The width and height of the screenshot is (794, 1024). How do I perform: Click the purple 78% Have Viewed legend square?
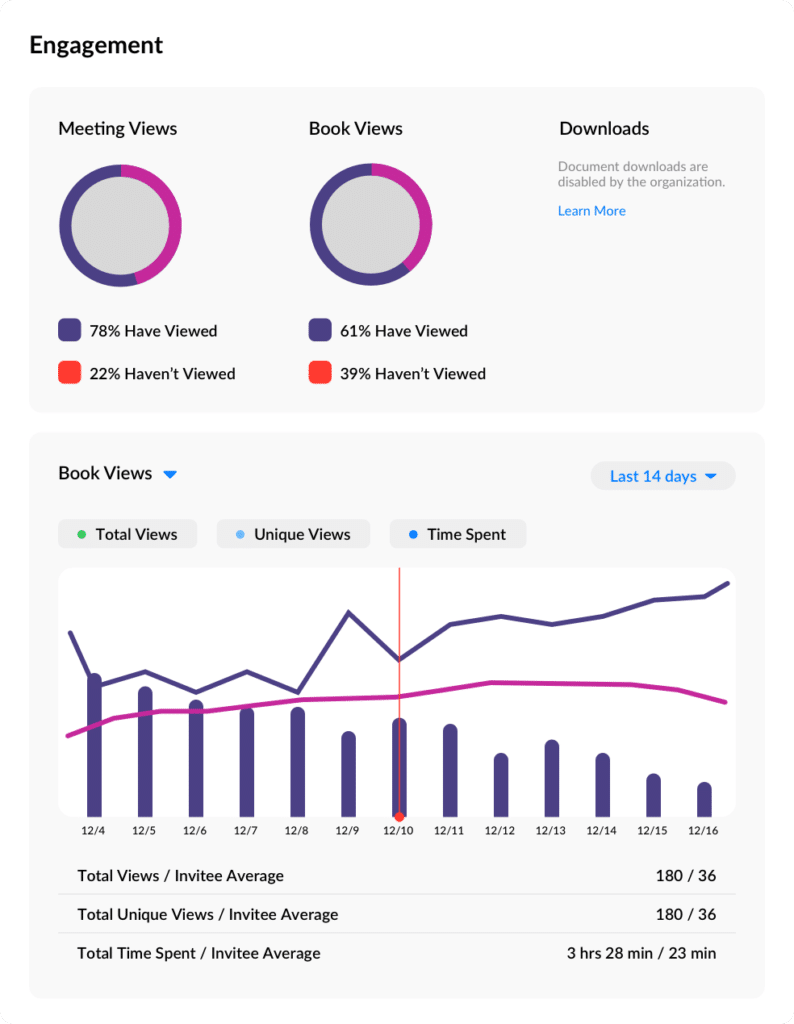click(x=71, y=330)
